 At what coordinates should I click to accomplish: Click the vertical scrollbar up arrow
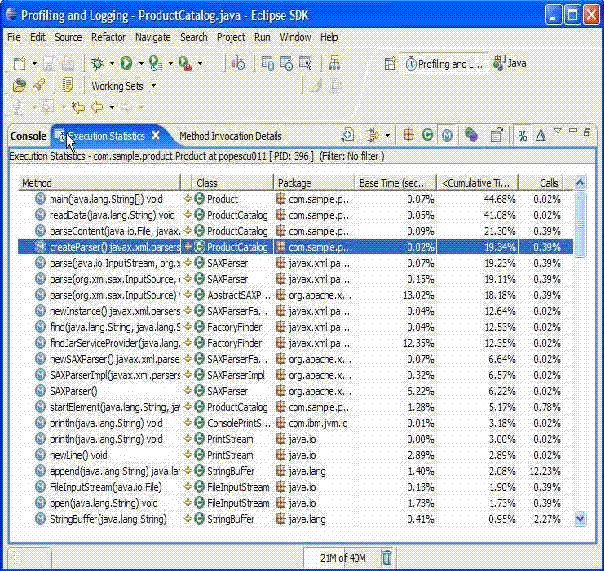[581, 196]
